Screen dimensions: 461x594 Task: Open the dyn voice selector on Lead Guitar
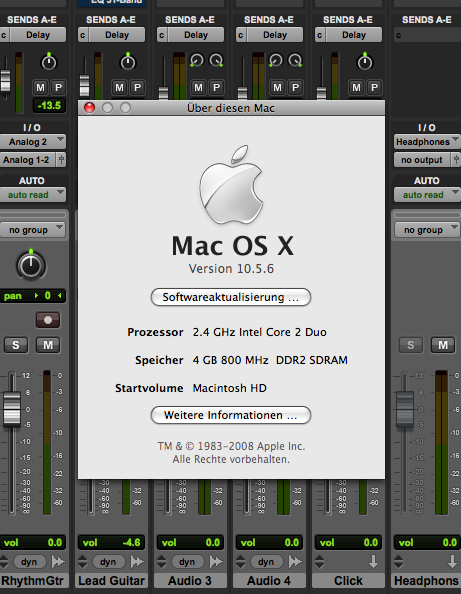108,561
